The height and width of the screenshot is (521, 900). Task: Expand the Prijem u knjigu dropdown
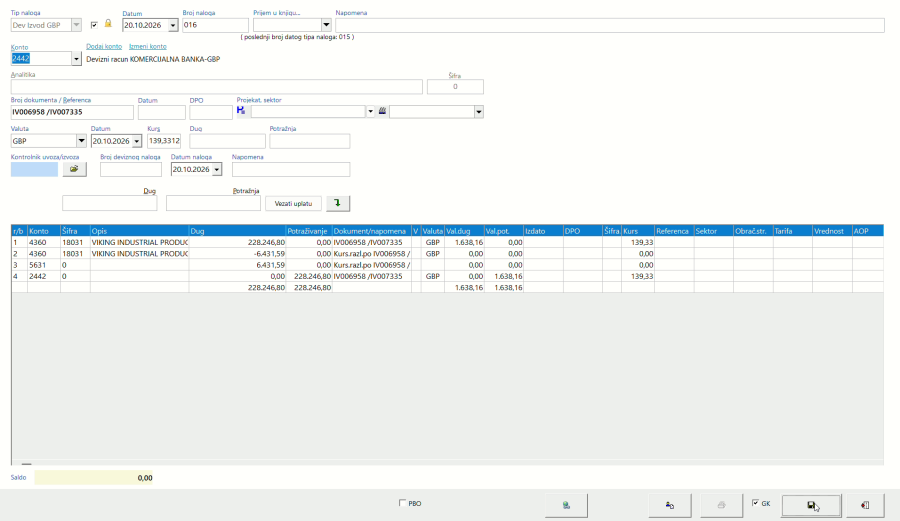(326, 25)
